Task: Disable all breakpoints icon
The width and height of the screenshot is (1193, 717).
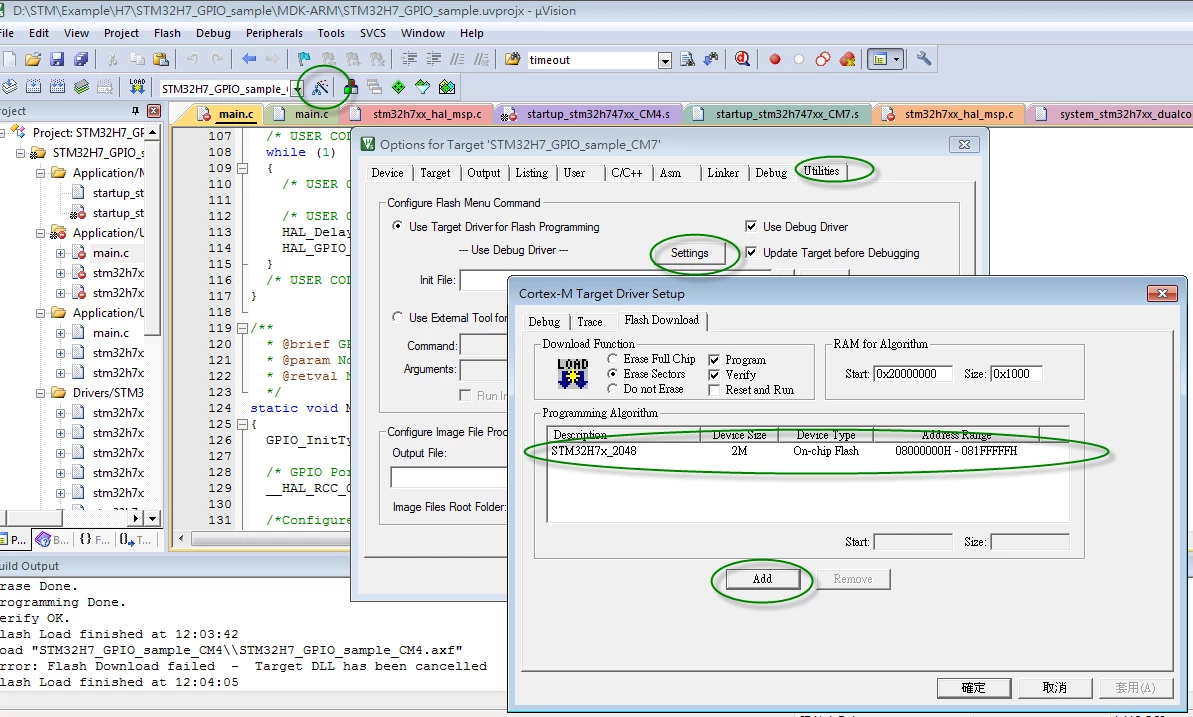Action: (822, 59)
